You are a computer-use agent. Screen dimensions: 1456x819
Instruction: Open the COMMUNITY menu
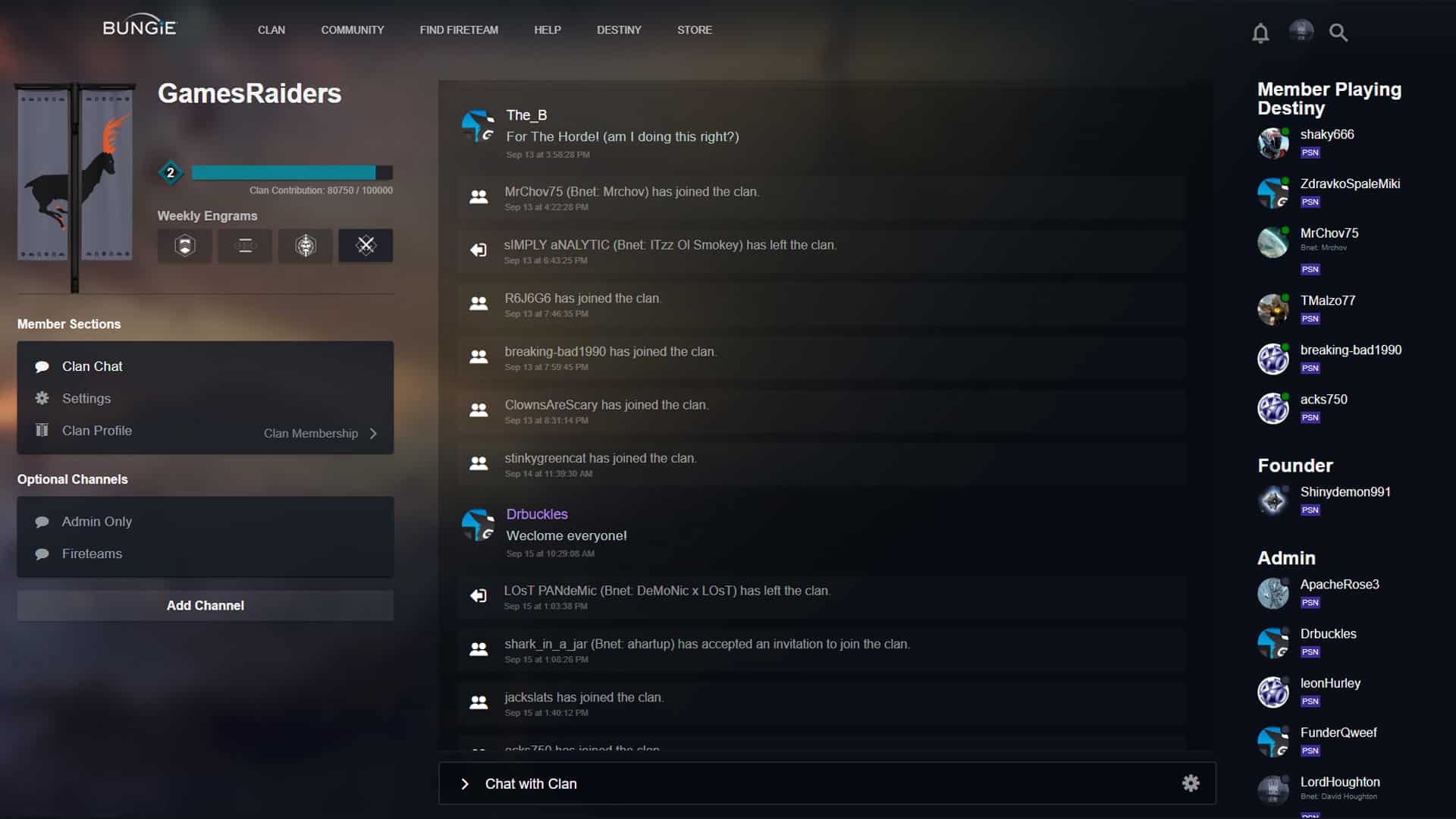click(353, 30)
